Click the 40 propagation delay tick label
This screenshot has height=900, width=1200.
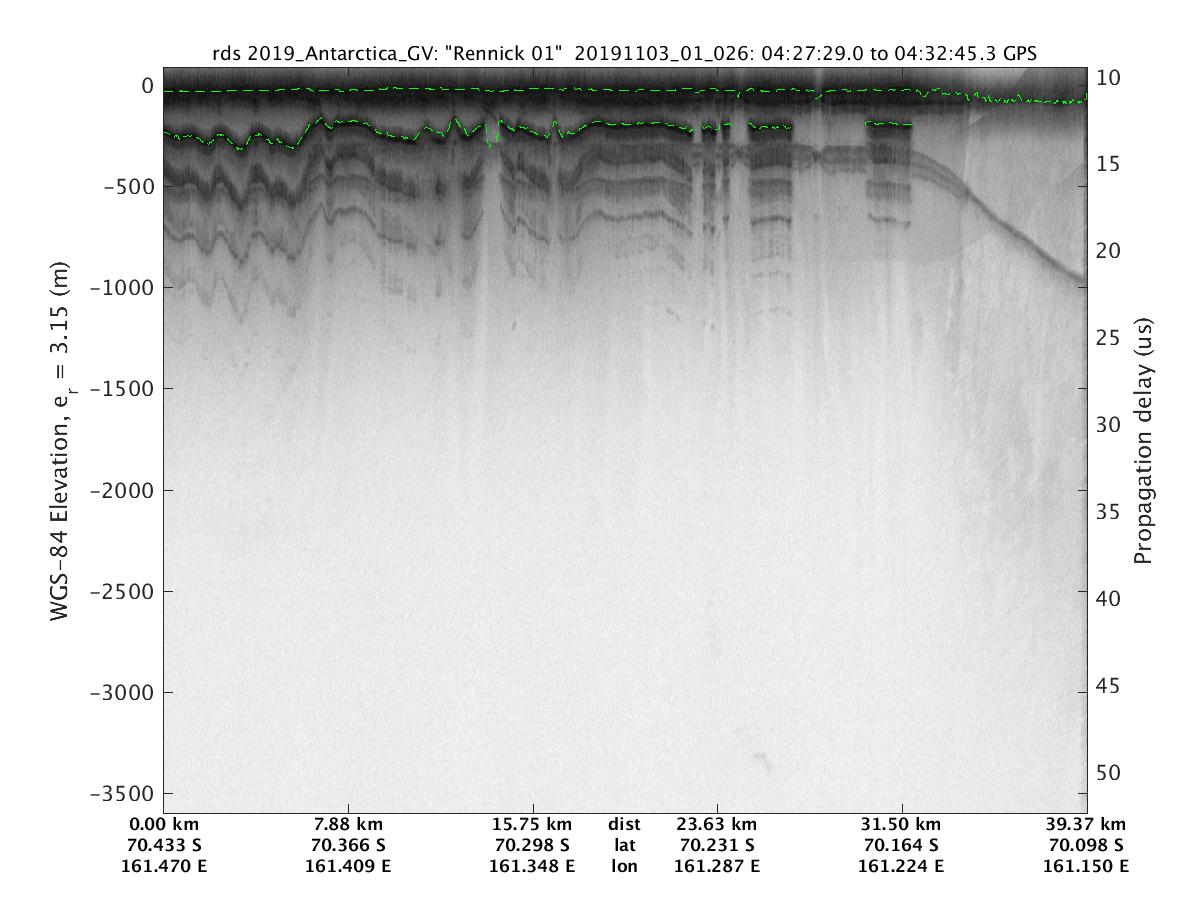1108,599
